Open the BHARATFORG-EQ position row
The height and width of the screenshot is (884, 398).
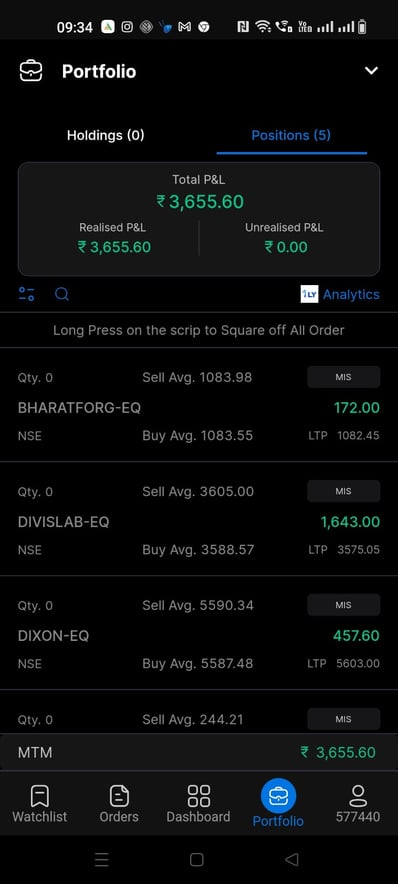(x=199, y=405)
